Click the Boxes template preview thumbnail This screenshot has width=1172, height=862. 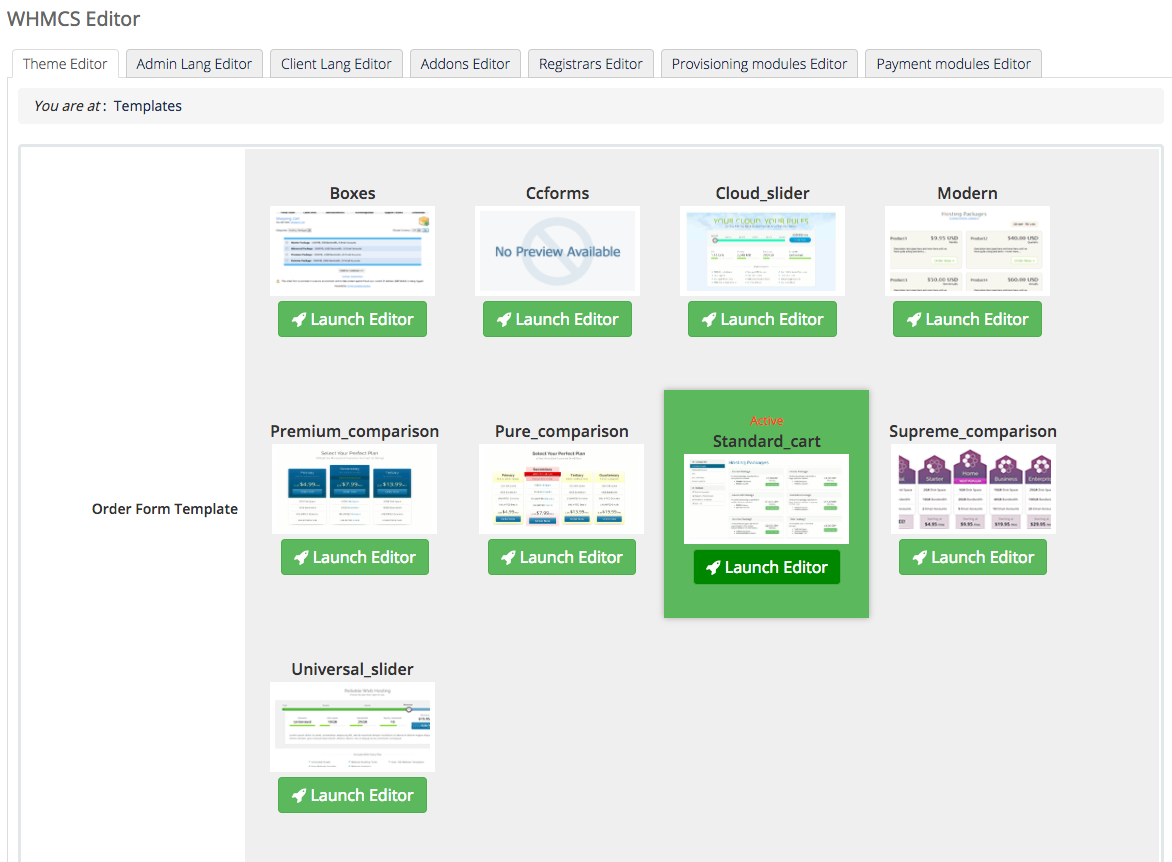pos(352,251)
